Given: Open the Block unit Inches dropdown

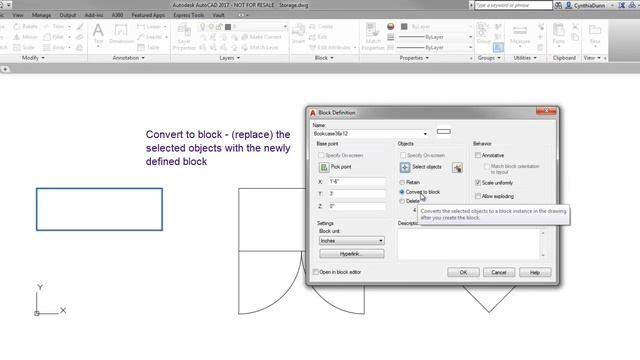Looking at the screenshot, I should [x=351, y=241].
